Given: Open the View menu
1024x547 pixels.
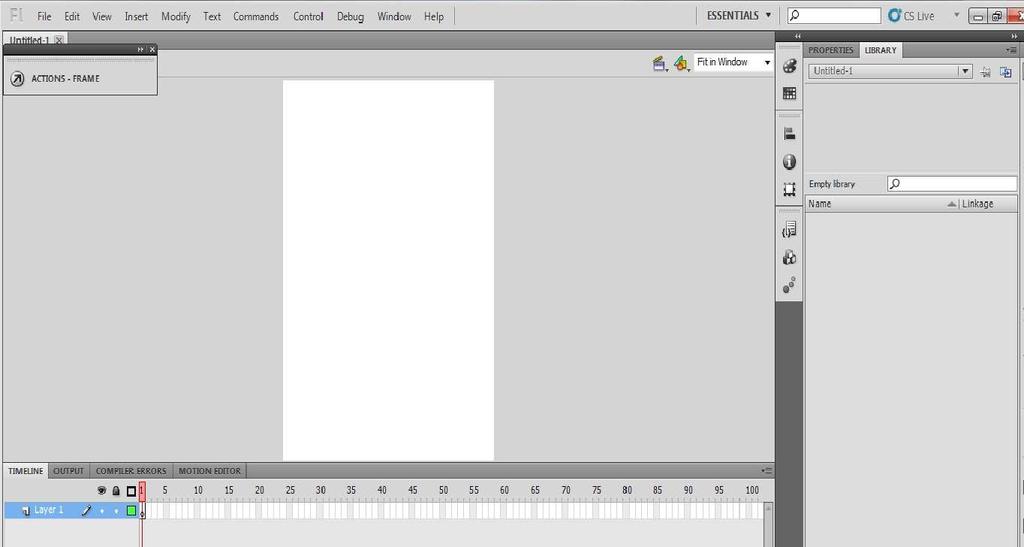Looking at the screenshot, I should [102, 16].
